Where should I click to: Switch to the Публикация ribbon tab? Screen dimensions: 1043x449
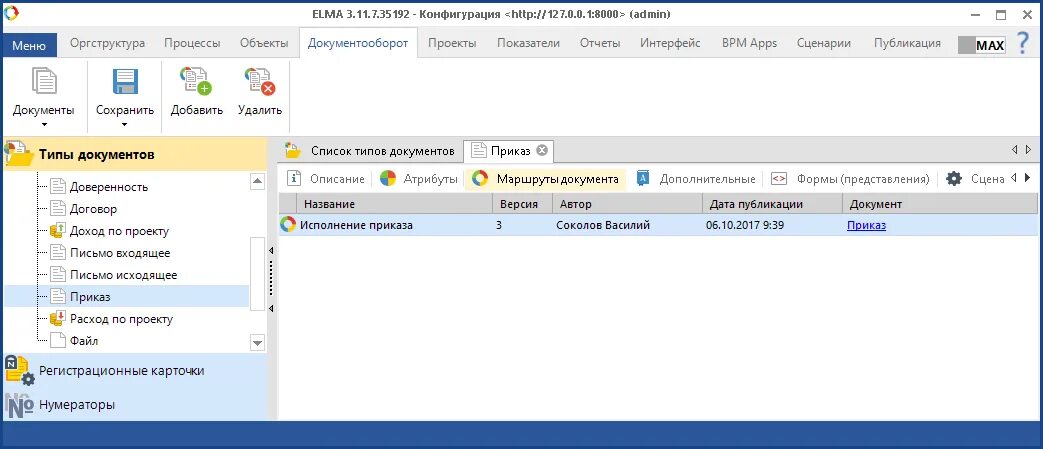click(907, 43)
